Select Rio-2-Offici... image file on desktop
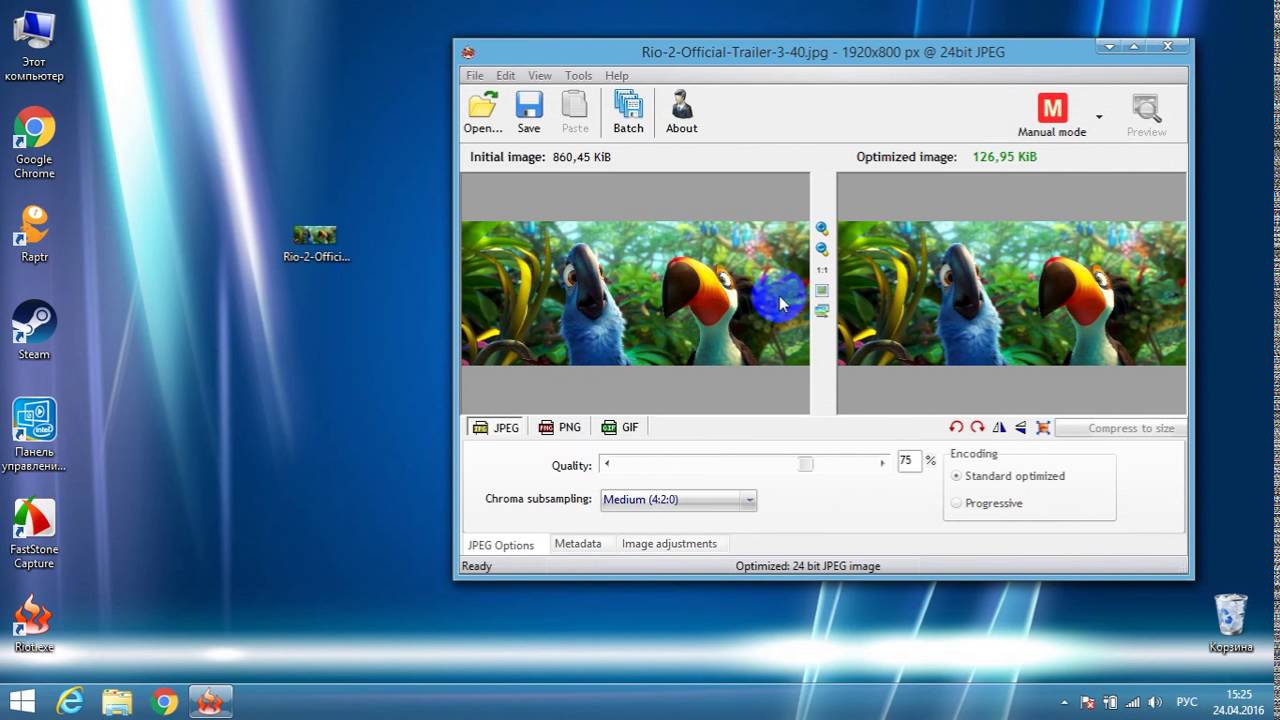The width and height of the screenshot is (1280, 720). 316,243
